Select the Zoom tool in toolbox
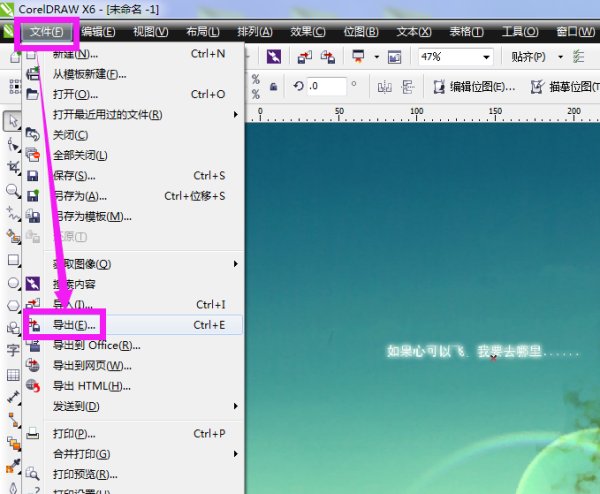This screenshot has width=600, height=494. tap(13, 190)
